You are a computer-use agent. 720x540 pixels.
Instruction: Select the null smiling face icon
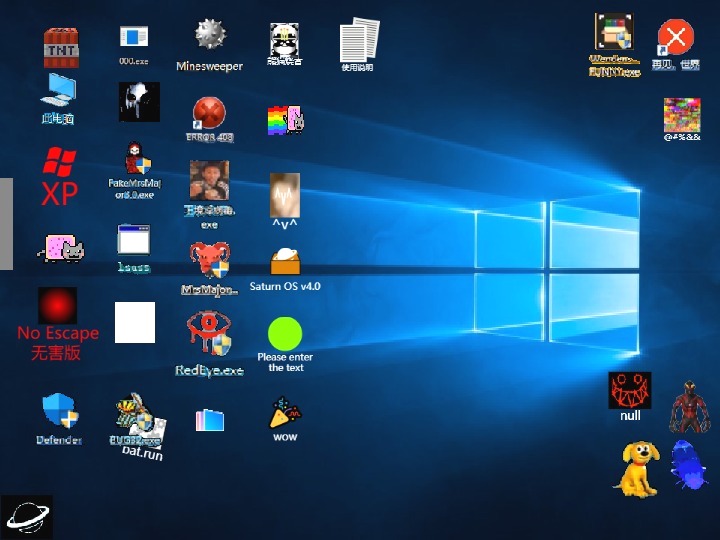point(630,390)
